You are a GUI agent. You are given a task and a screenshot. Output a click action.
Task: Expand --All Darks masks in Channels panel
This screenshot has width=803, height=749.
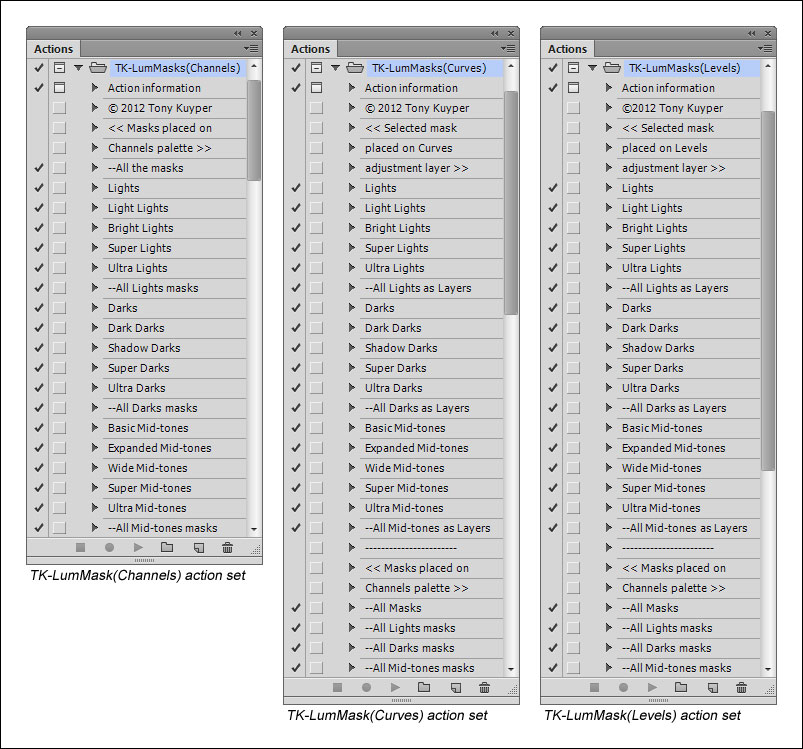95,408
